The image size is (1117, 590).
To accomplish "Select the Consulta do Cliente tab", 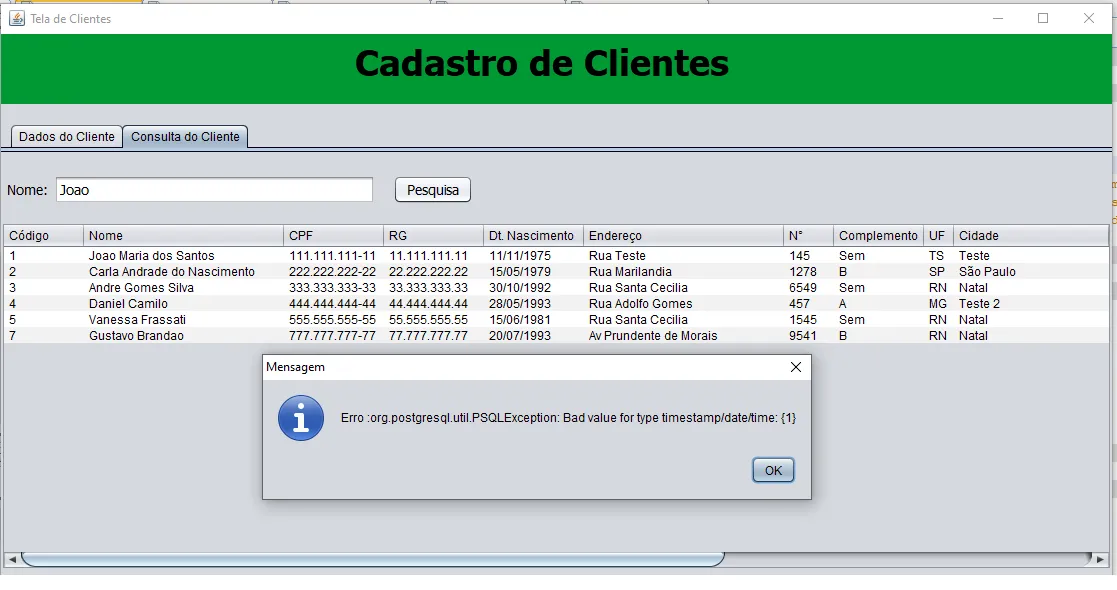I will tap(185, 137).
